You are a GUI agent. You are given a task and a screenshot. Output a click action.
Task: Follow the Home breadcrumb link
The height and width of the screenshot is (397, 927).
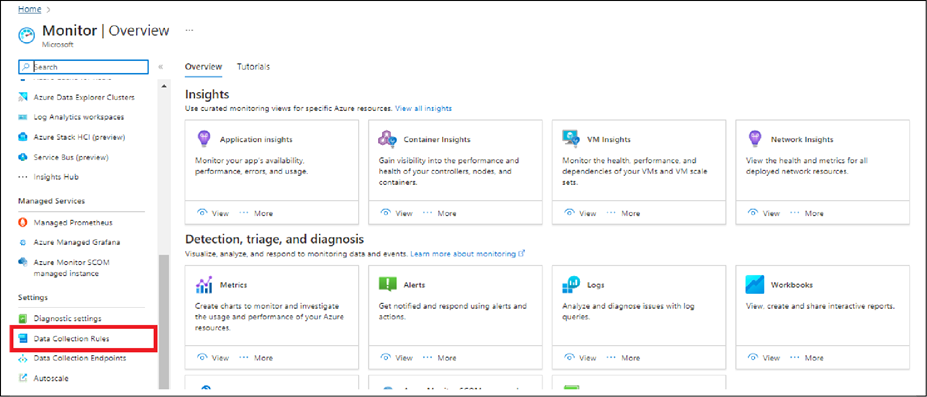30,9
